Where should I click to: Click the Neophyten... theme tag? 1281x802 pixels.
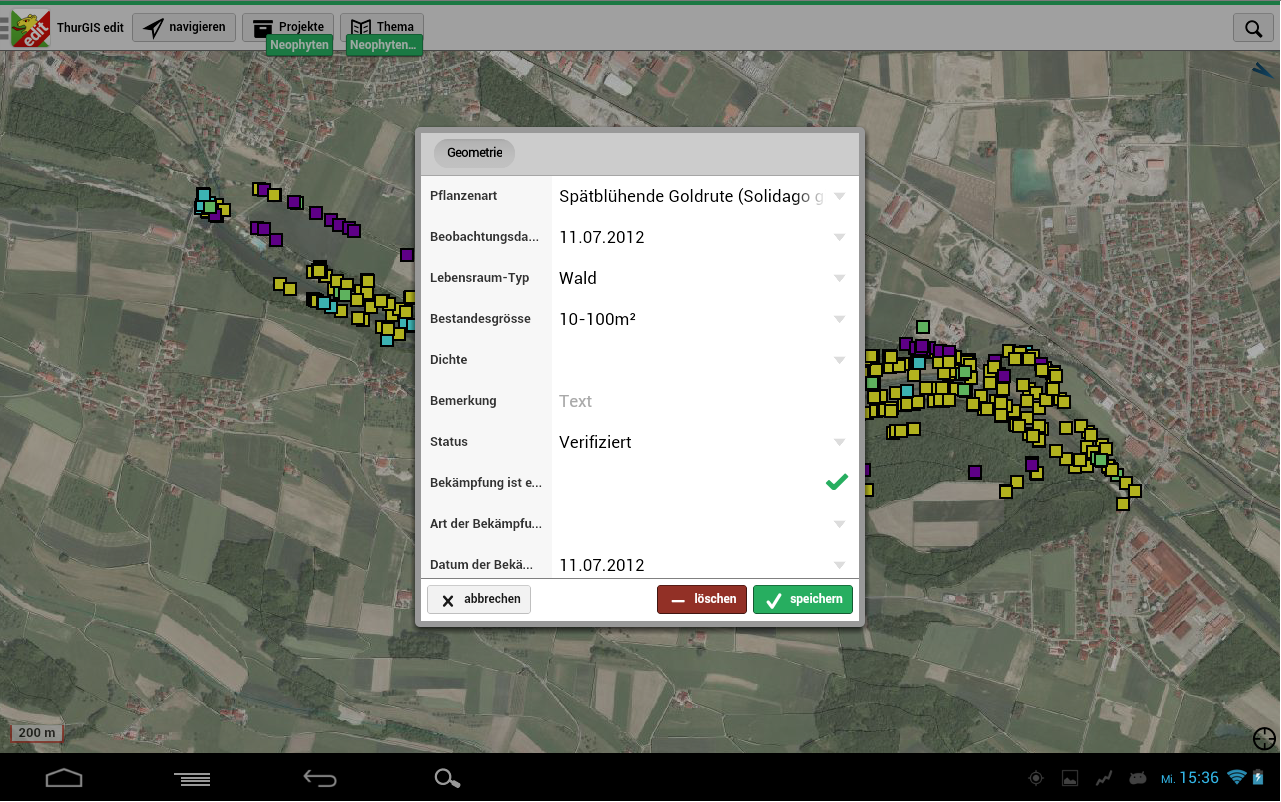coord(384,45)
